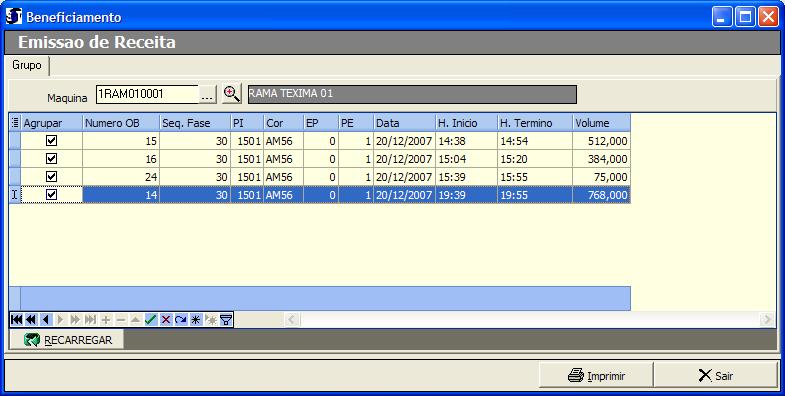Select the cell with volume 384,000
This screenshot has height=396, width=785.
tap(601, 159)
